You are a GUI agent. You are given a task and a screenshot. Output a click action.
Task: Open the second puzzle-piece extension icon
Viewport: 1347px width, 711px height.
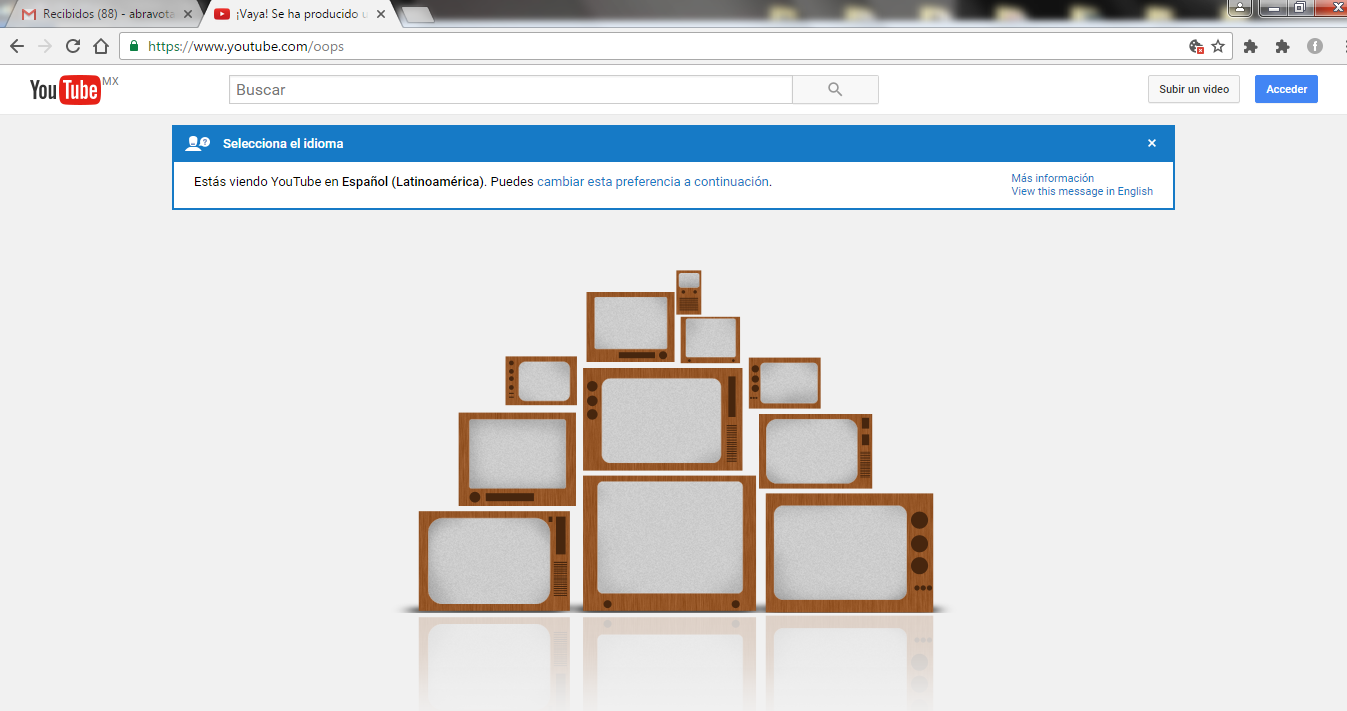pyautogui.click(x=1282, y=46)
